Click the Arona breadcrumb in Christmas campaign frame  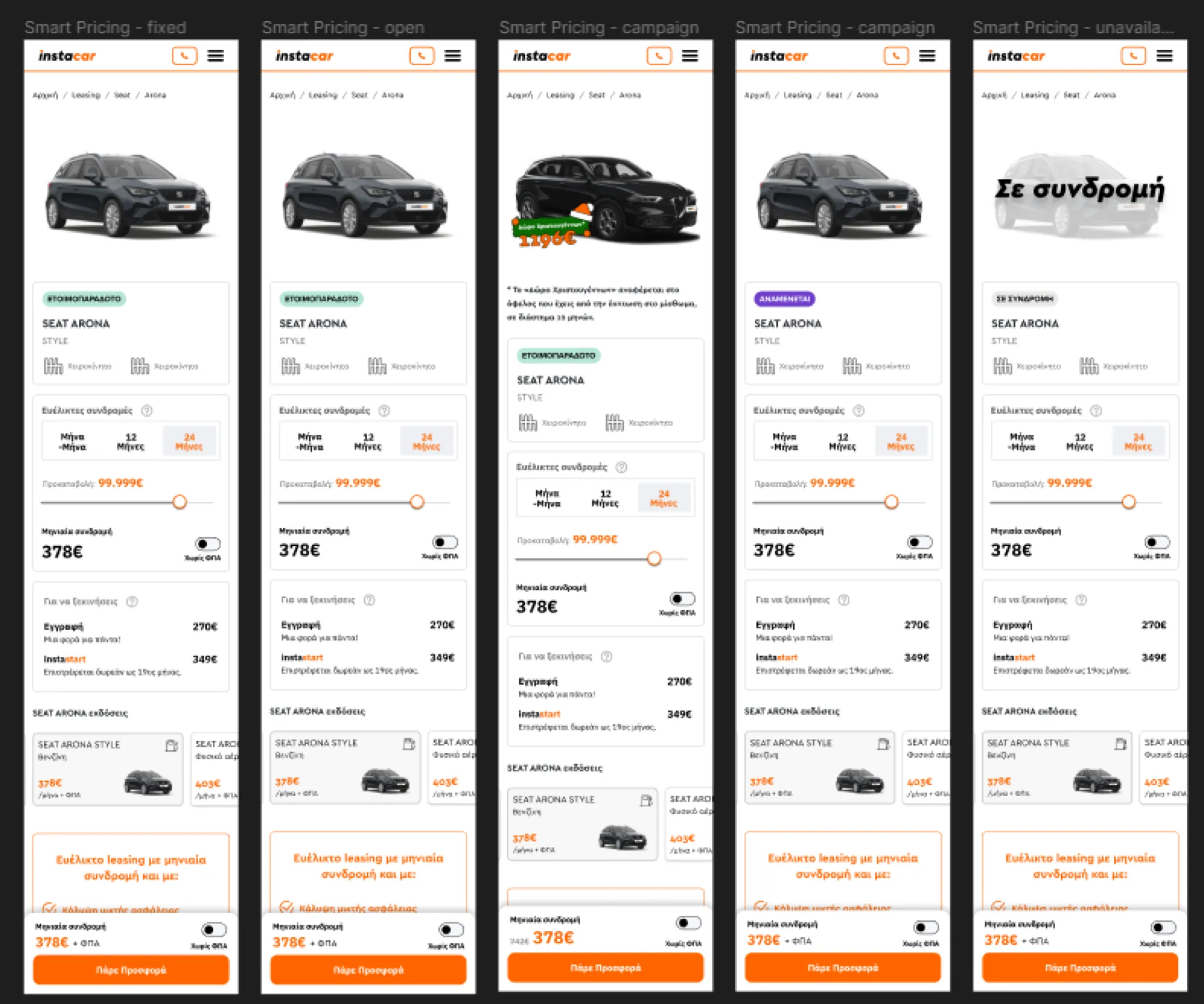630,95
